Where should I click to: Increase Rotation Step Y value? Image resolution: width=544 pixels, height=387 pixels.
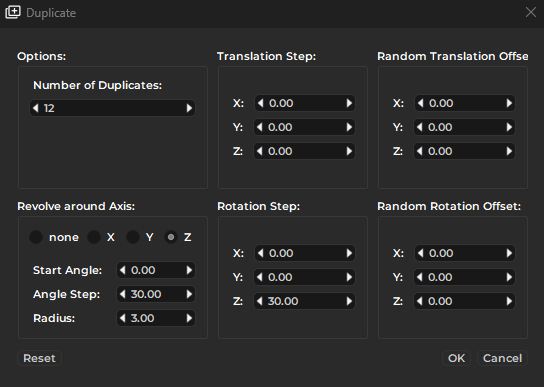click(x=349, y=277)
